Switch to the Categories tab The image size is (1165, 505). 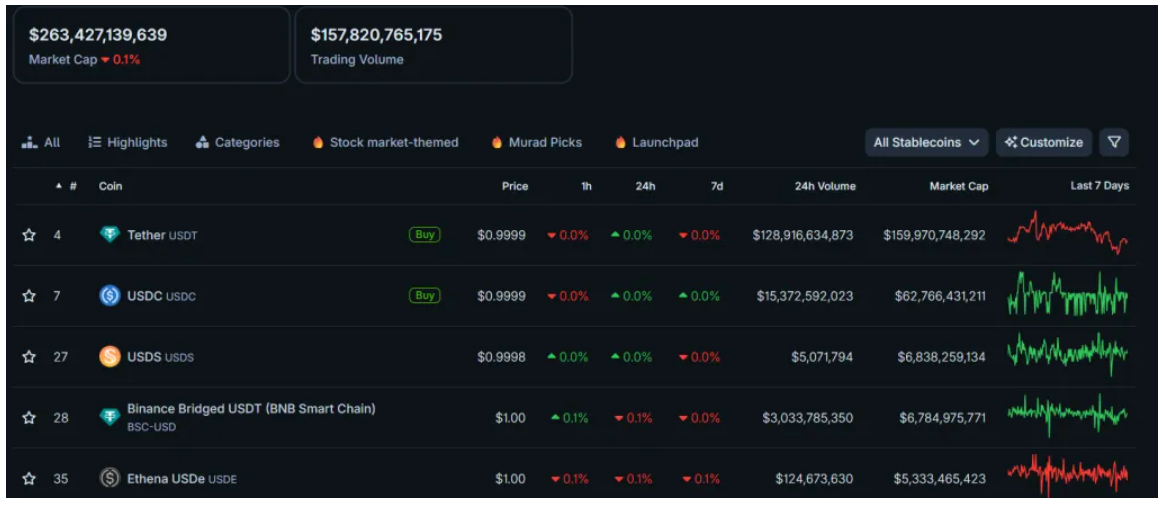(237, 142)
